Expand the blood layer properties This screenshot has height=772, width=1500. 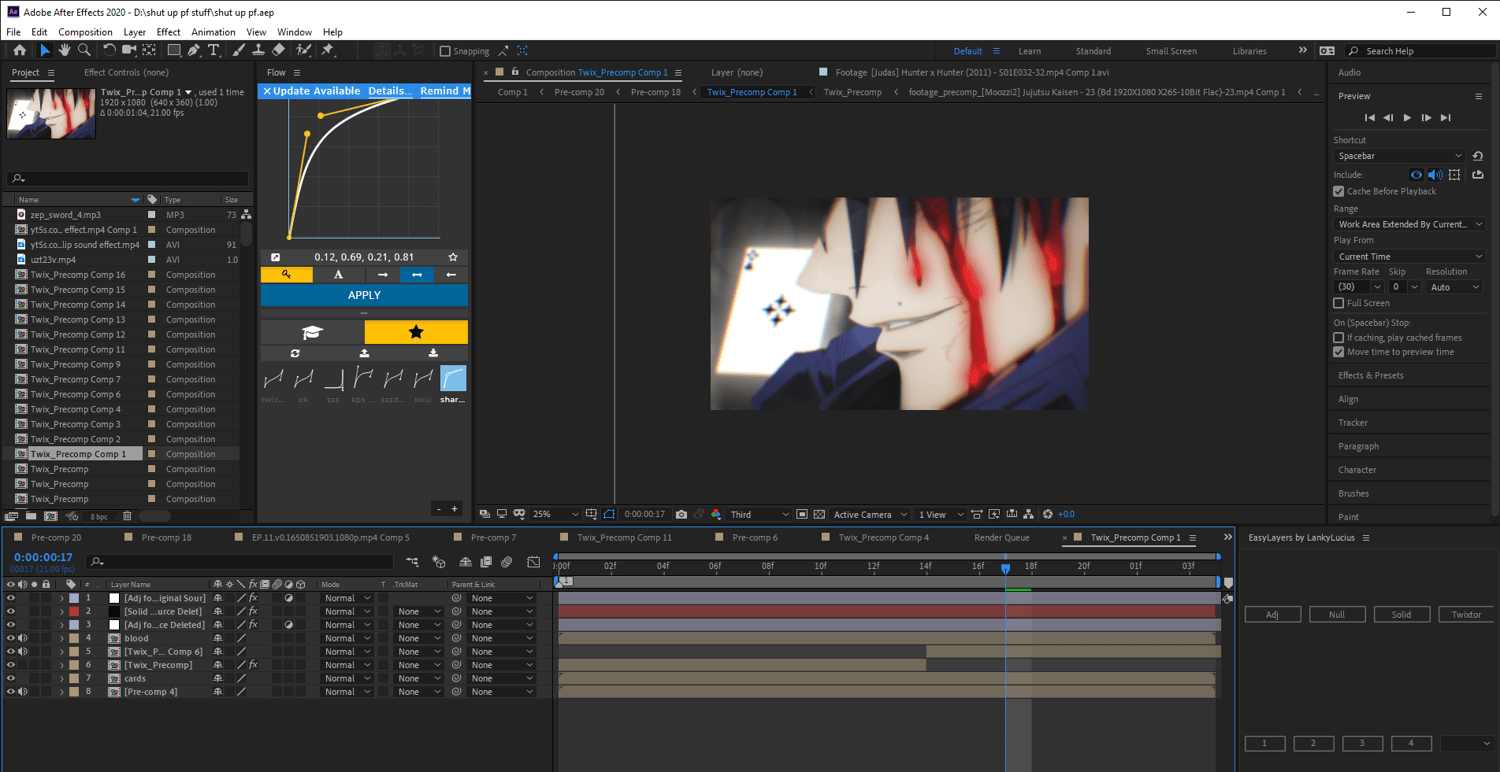(62, 638)
